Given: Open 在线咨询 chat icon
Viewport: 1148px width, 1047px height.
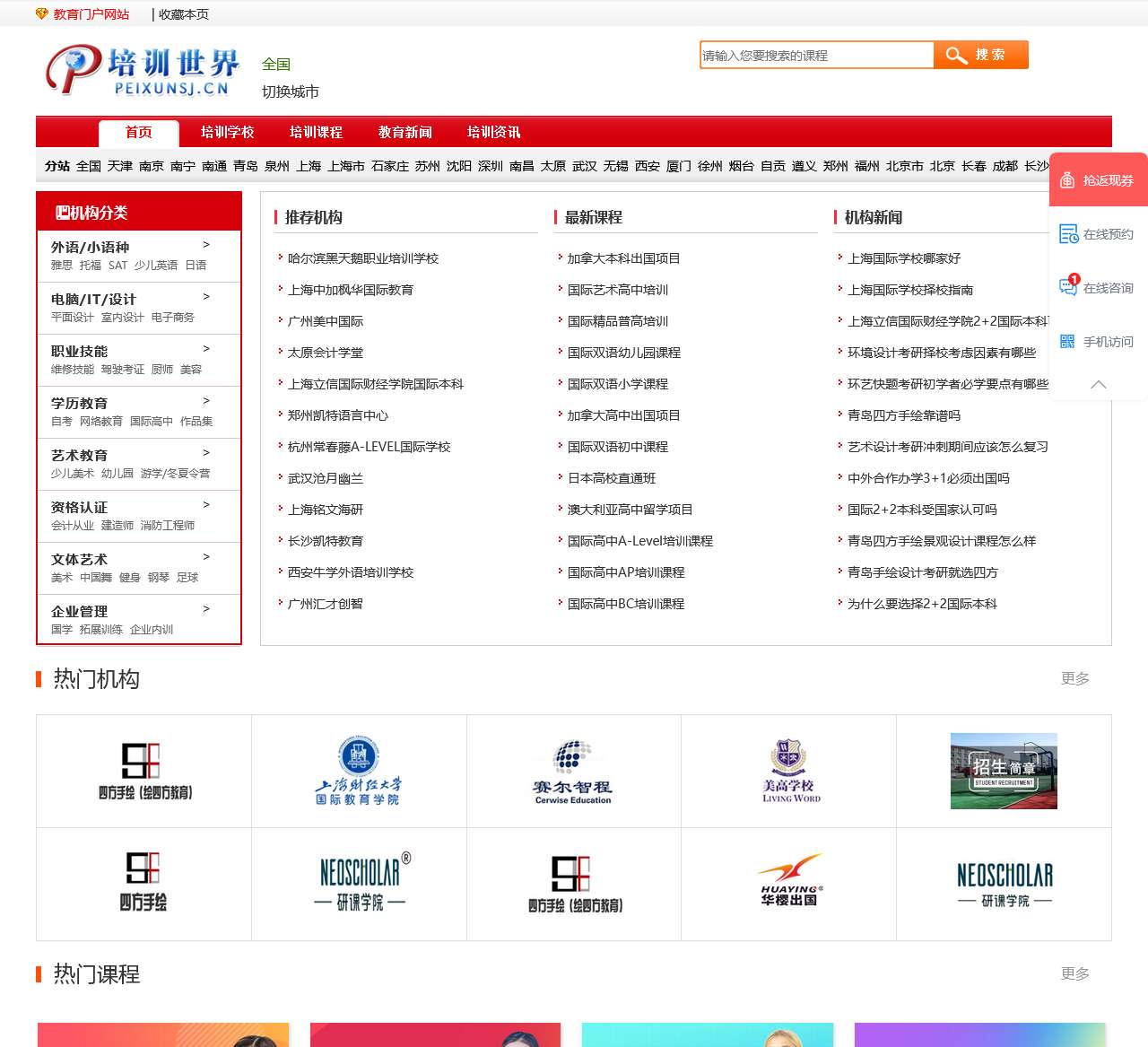Looking at the screenshot, I should (x=1068, y=287).
